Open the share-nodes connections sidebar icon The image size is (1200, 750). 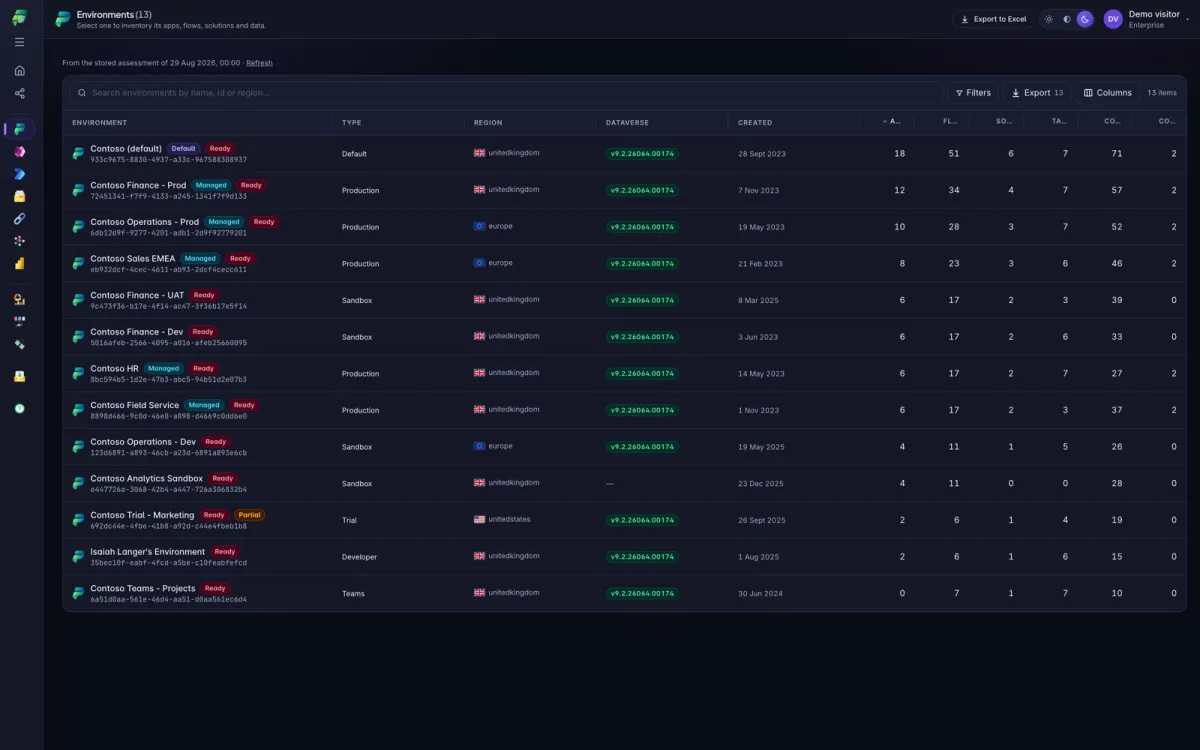tap(19, 94)
